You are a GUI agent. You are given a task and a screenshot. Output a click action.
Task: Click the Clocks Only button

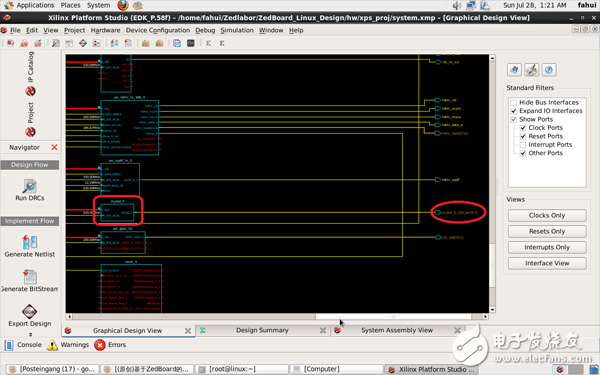(547, 215)
